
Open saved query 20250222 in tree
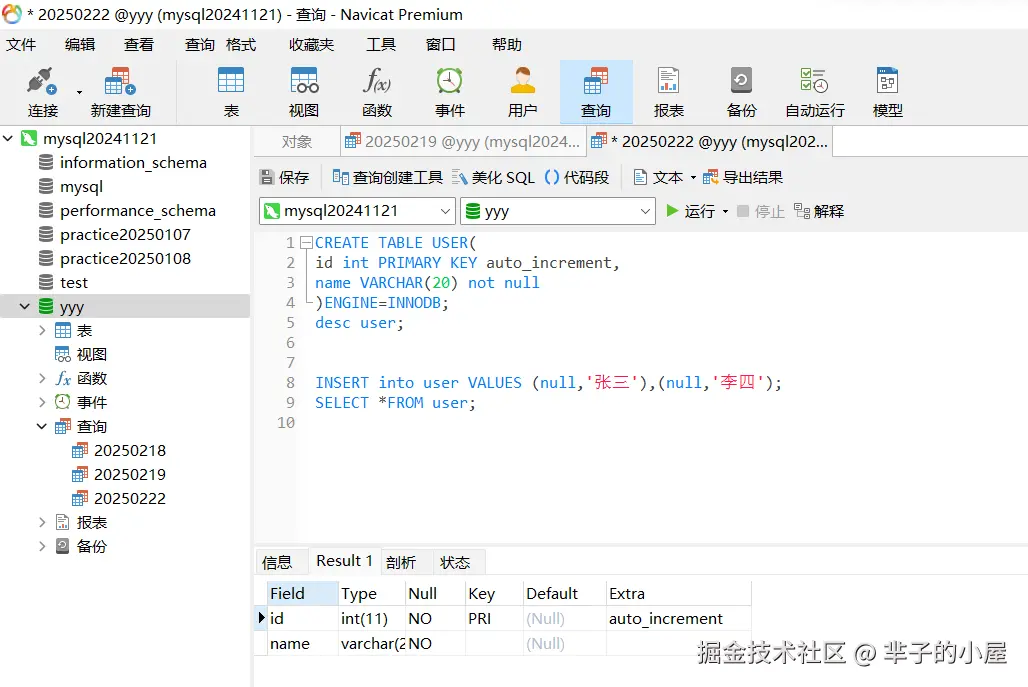130,498
